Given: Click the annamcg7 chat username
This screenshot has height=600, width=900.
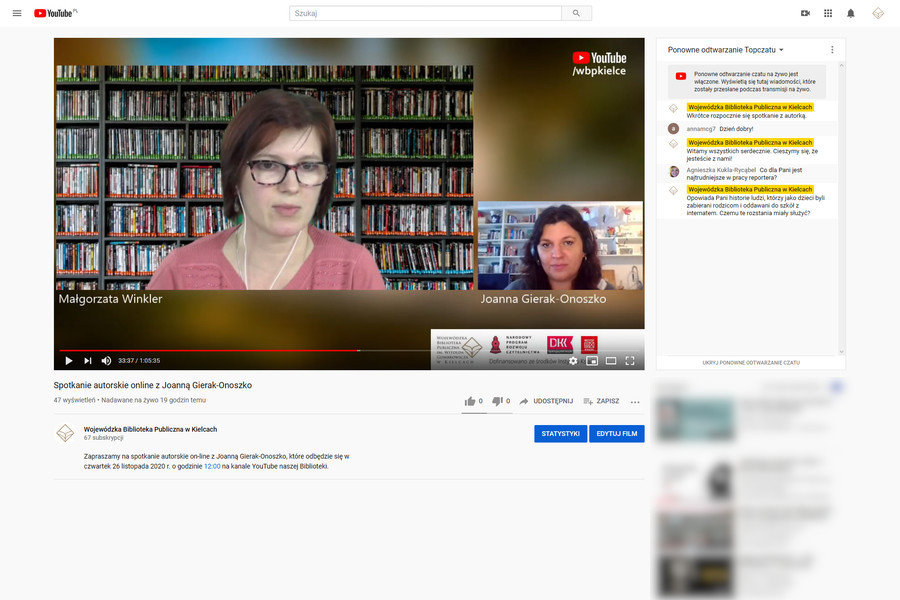Looking at the screenshot, I should (701, 129).
